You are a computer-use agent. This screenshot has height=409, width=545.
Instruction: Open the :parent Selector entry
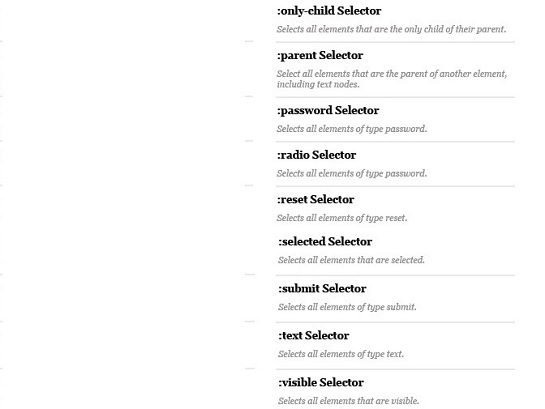(x=320, y=55)
